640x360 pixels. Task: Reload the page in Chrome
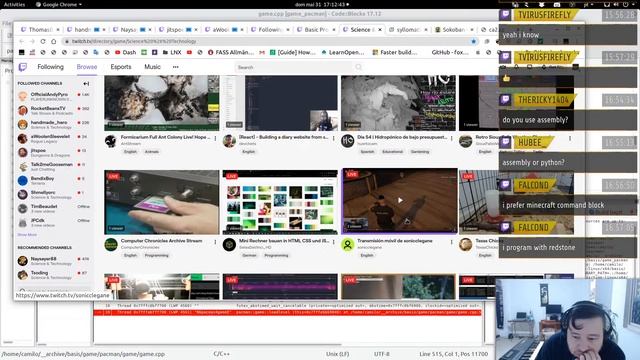click(43, 41)
